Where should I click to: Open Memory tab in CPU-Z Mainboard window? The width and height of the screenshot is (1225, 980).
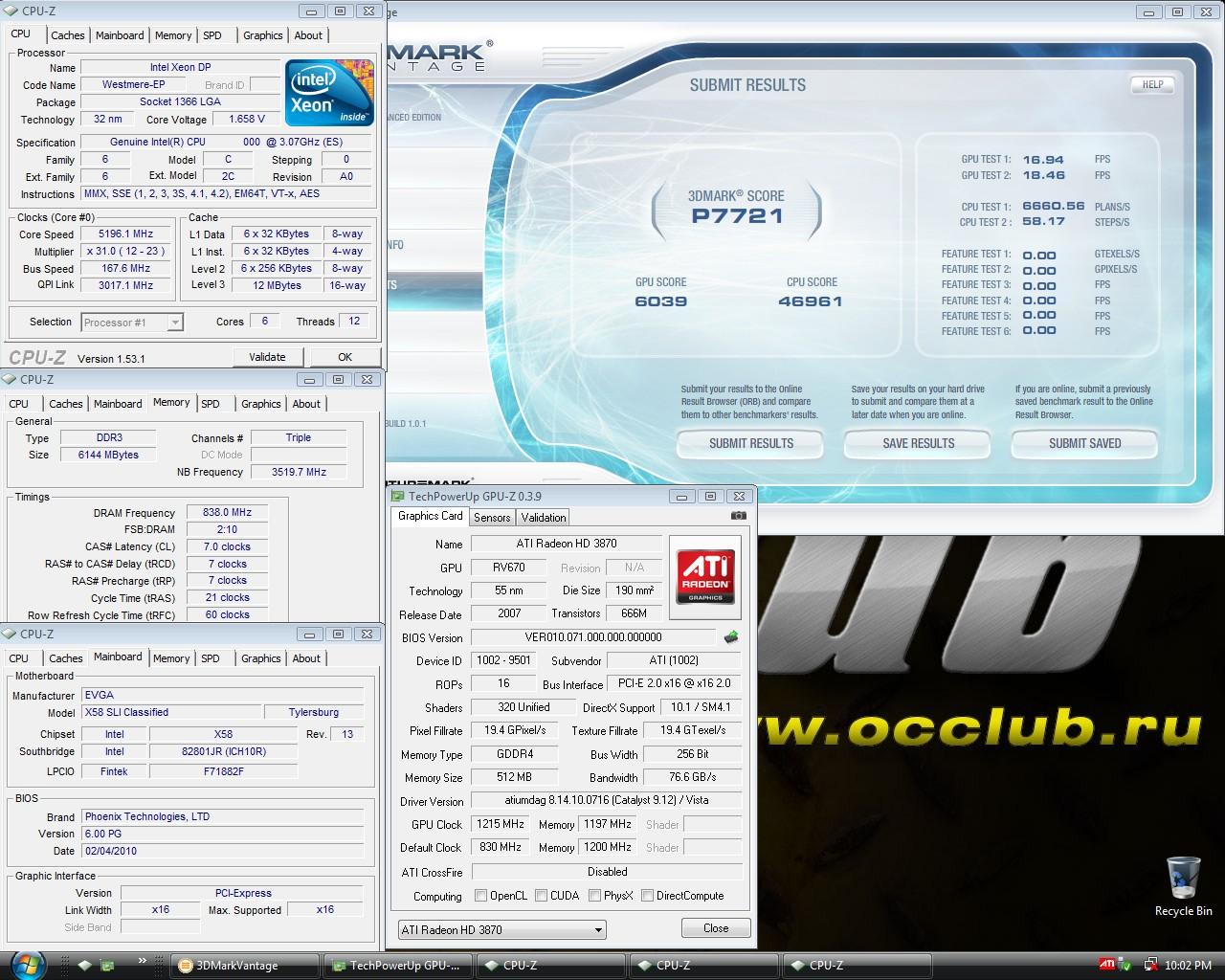pos(171,658)
